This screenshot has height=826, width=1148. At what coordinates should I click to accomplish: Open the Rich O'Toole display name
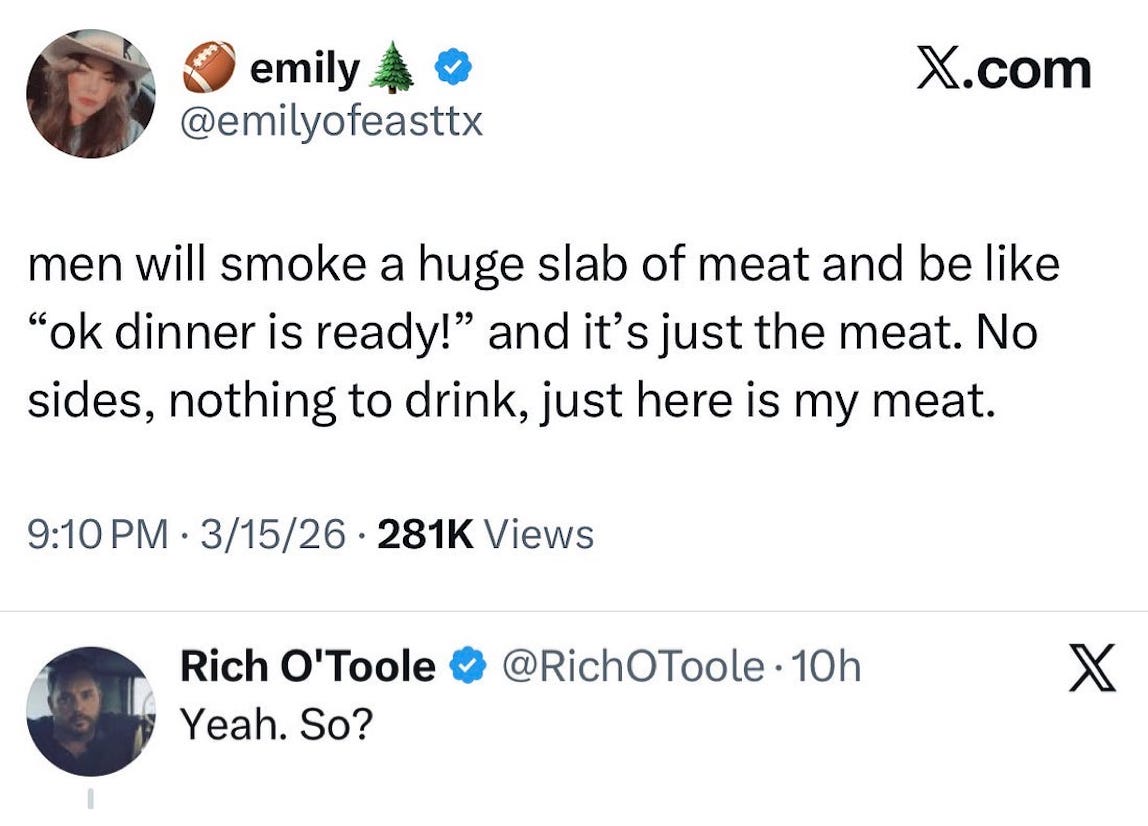click(x=307, y=666)
